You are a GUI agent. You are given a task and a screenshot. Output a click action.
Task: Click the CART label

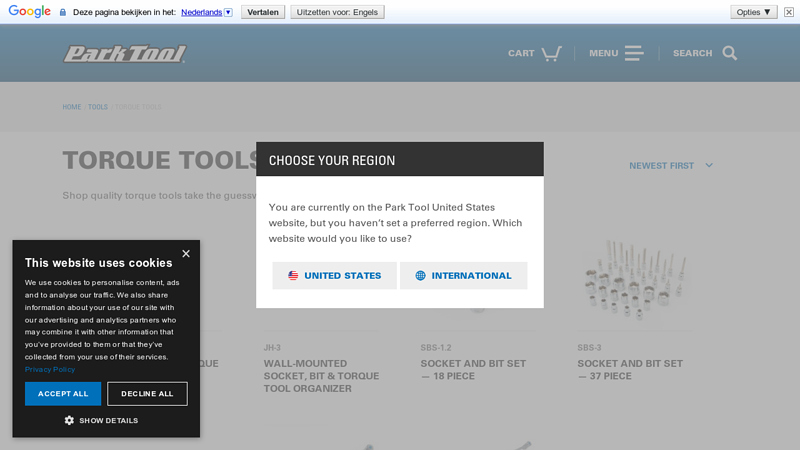point(521,53)
